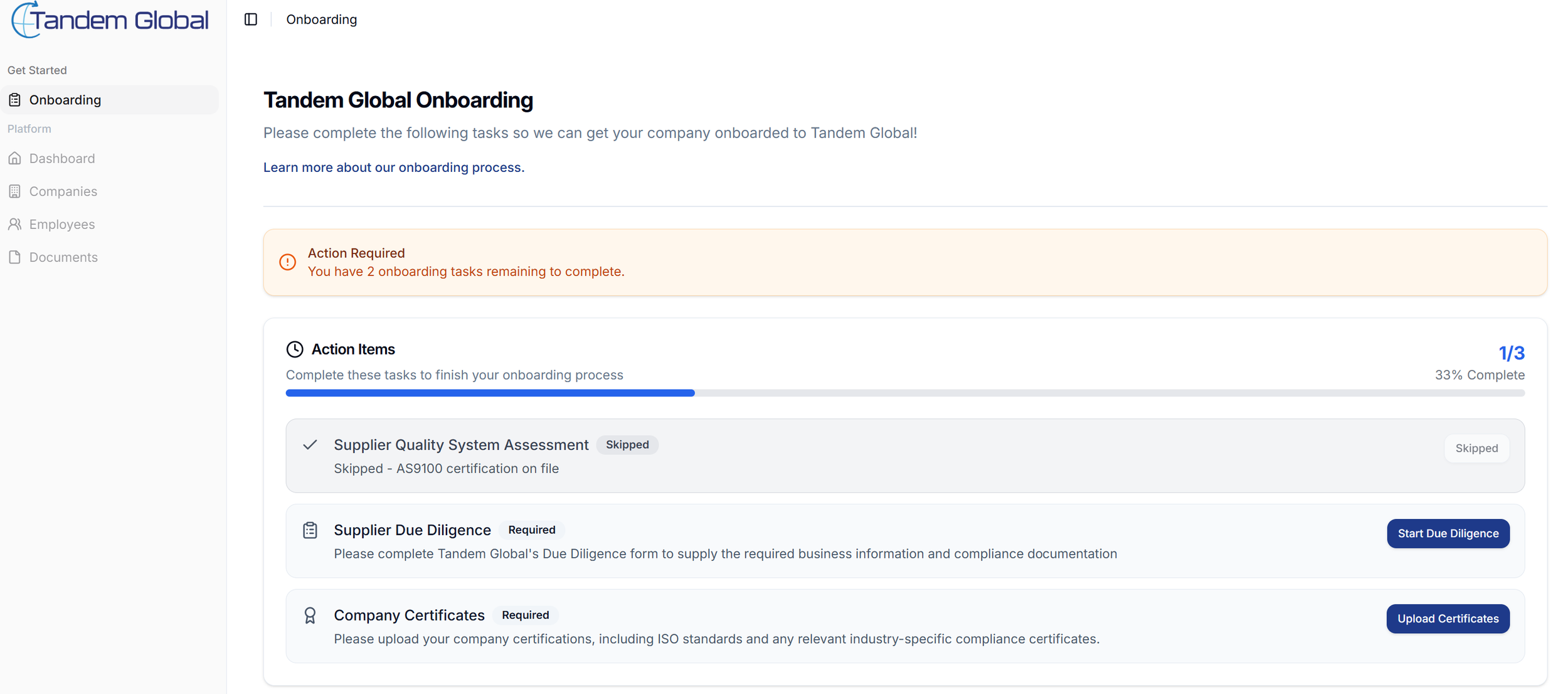Click the Employees people icon

pos(15,224)
